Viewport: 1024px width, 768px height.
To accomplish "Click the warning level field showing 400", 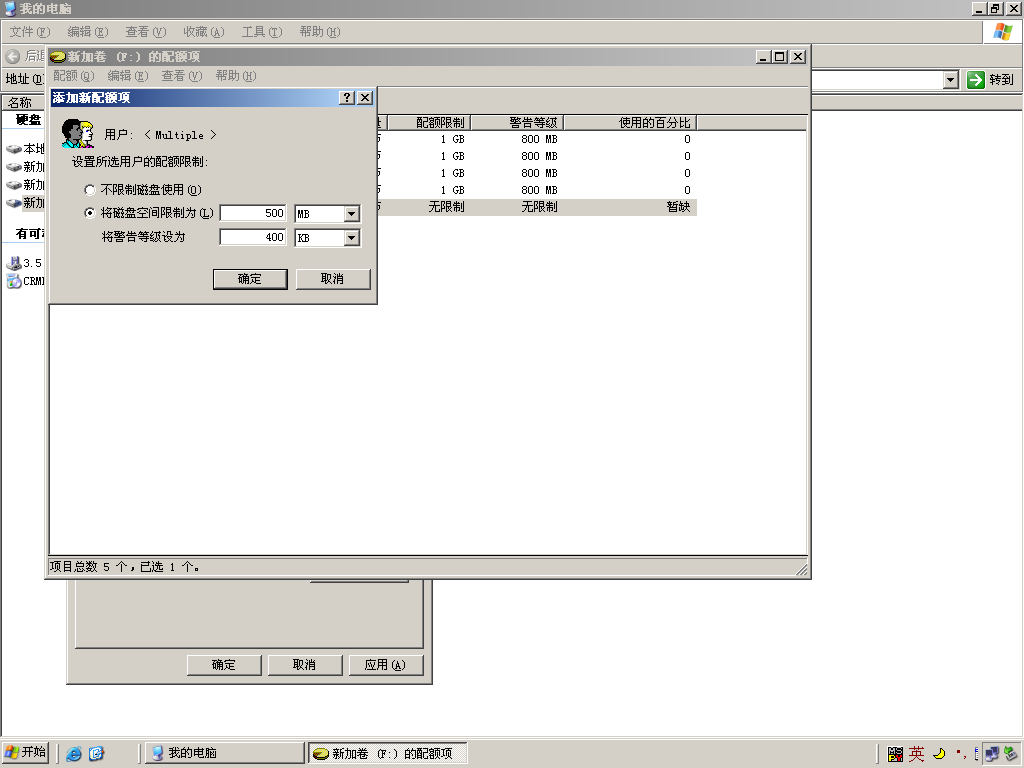I will coord(253,238).
